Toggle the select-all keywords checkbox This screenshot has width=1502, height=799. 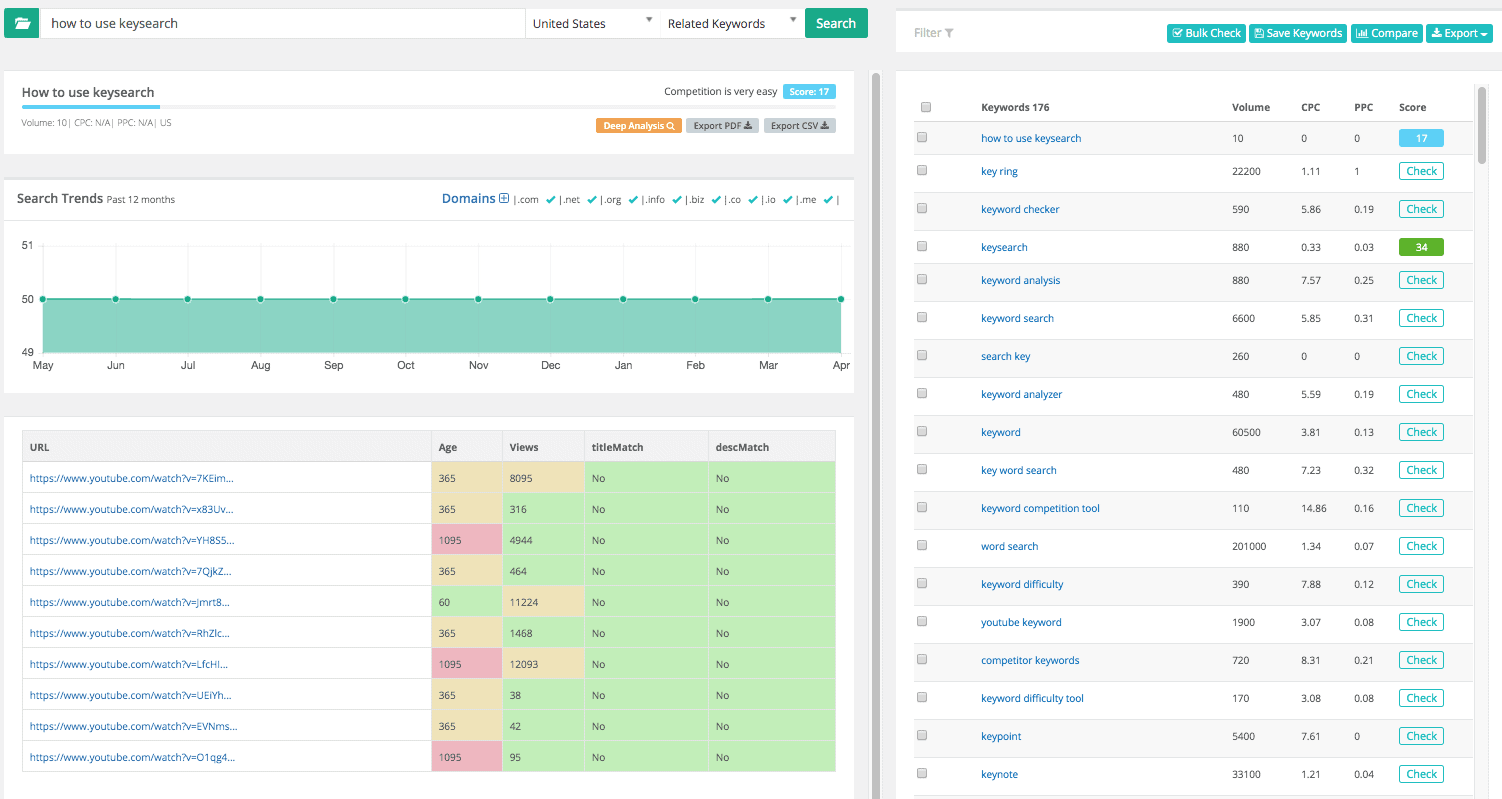[925, 107]
